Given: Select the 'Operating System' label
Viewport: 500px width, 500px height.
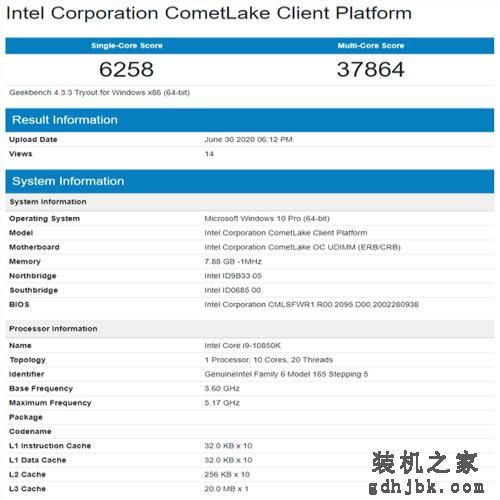Looking at the screenshot, I should coord(44,219).
